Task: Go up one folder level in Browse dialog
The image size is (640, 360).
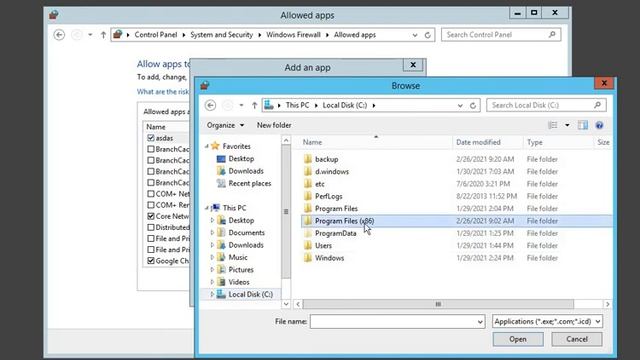Action: 254,105
